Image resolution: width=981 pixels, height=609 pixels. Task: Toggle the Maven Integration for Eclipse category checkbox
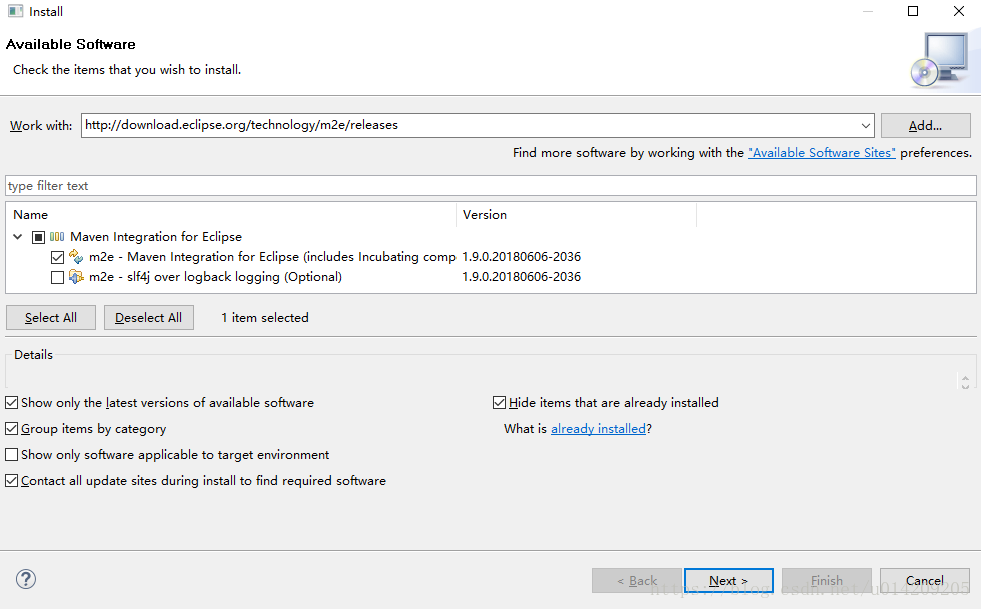pos(38,237)
